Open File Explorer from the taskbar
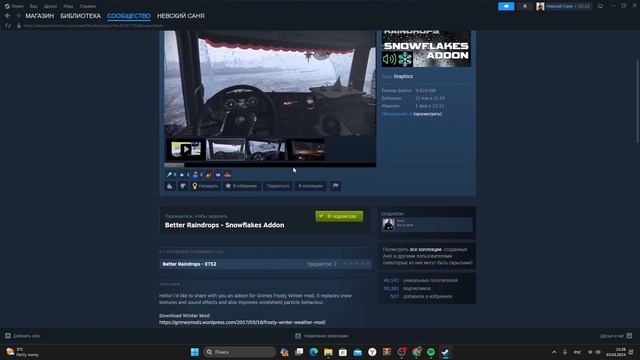 point(328,352)
